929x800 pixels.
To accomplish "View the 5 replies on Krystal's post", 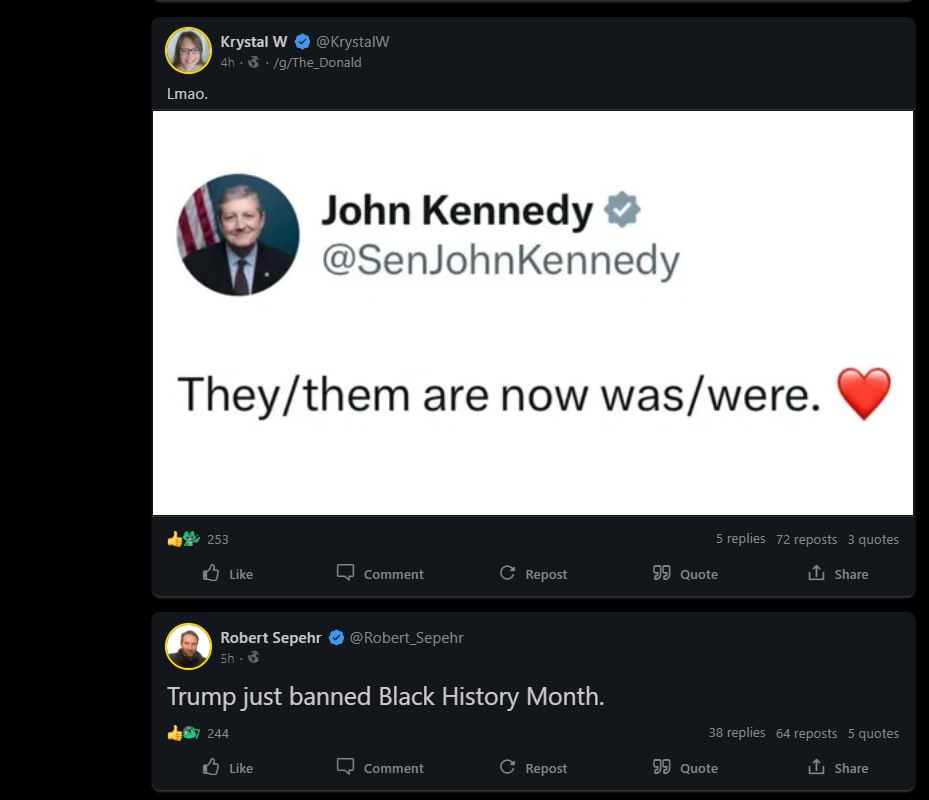I will tap(740, 539).
